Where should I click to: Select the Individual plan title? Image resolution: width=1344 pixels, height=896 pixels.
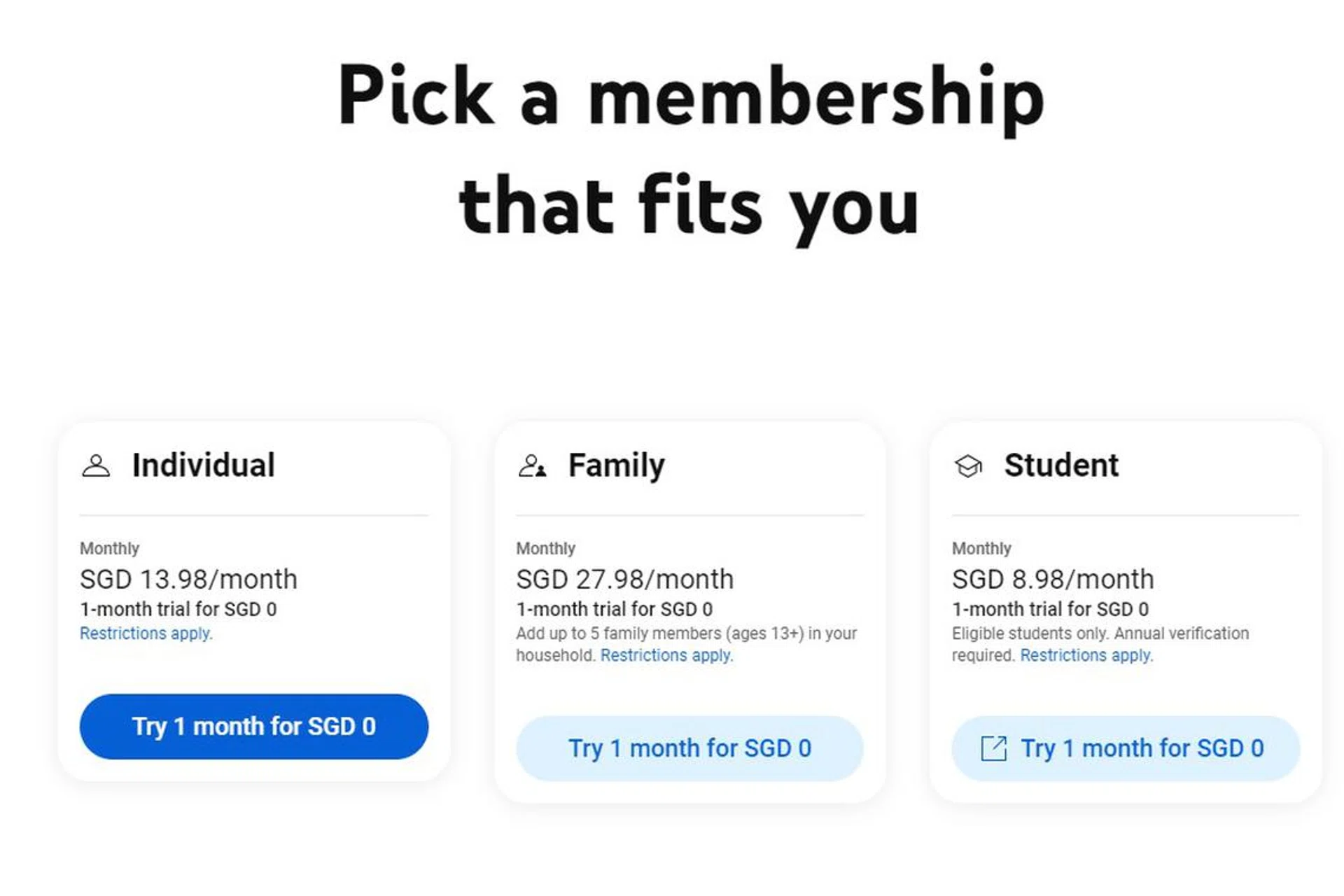(x=203, y=465)
